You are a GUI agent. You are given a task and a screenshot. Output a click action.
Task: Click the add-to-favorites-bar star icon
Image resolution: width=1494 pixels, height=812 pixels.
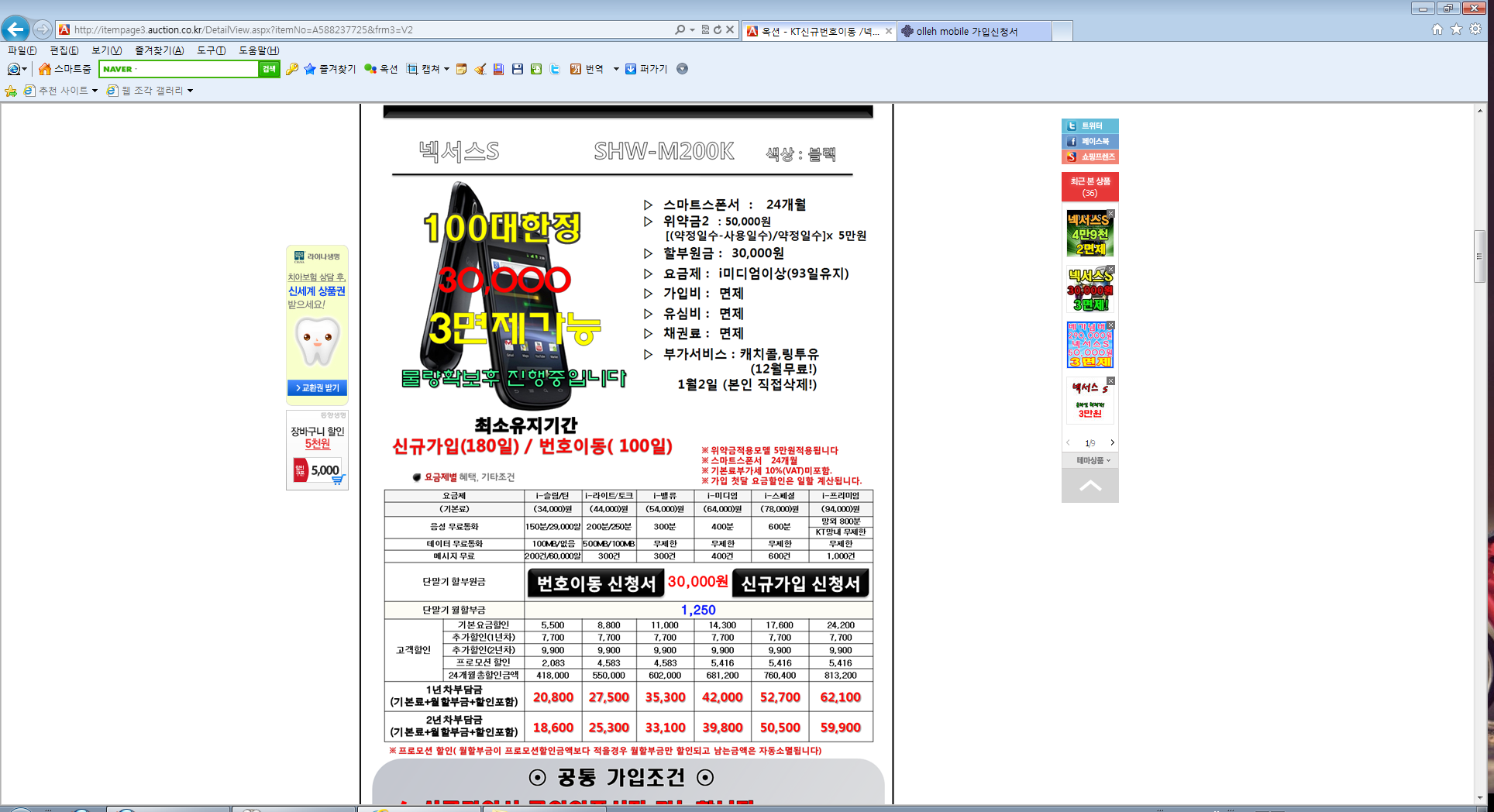11,91
